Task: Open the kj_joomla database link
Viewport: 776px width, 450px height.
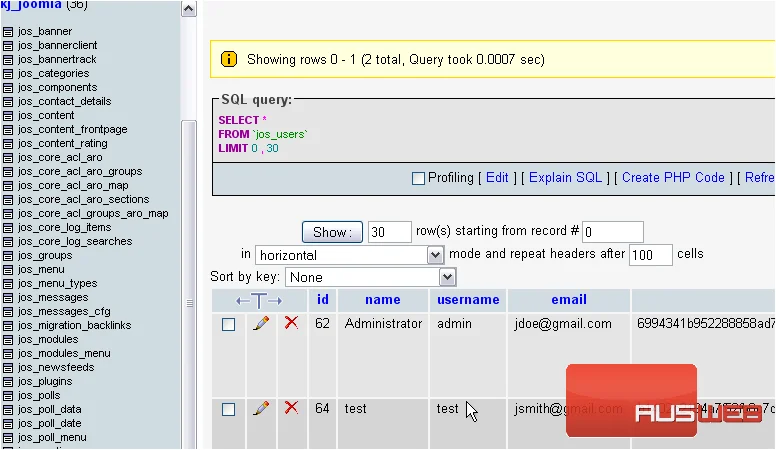Action: tap(31, 5)
